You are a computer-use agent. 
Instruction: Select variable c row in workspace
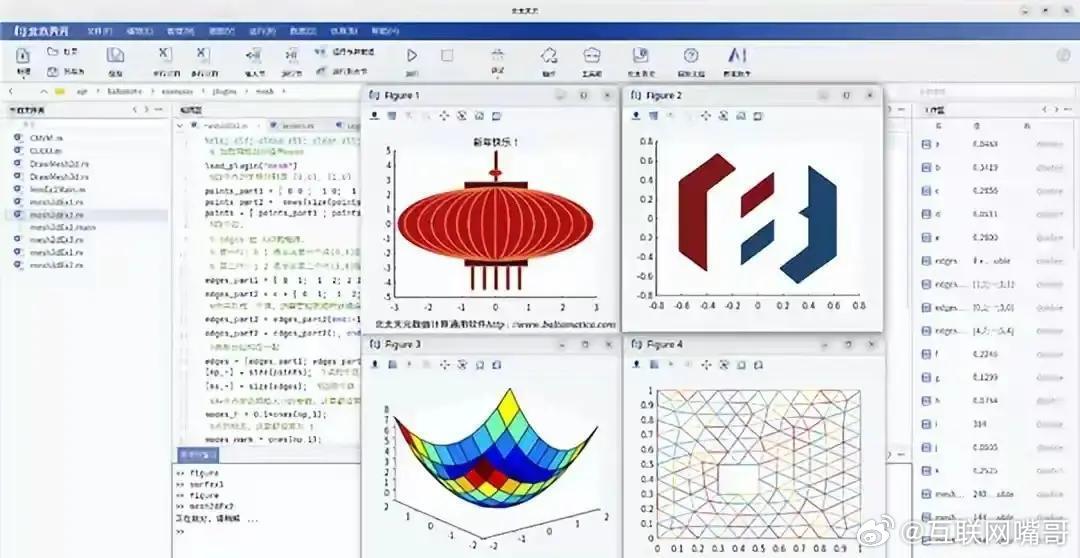pyautogui.click(x=993, y=191)
